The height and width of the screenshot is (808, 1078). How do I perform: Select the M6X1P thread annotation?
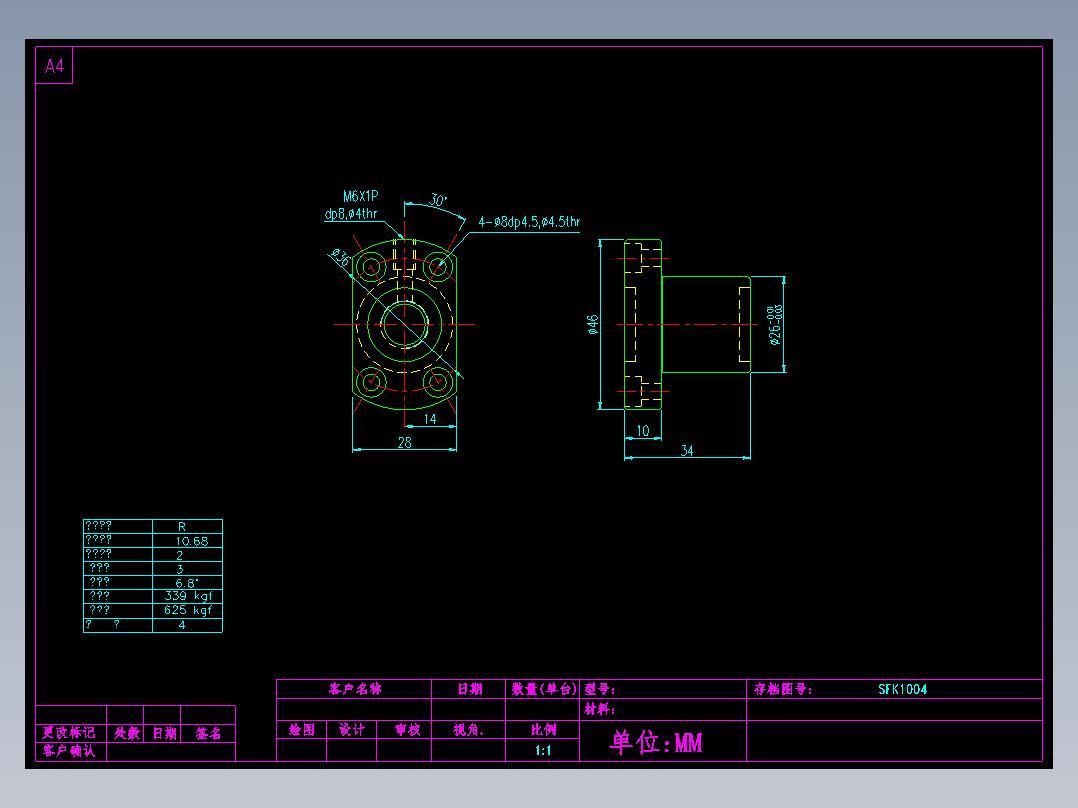[x=360, y=196]
